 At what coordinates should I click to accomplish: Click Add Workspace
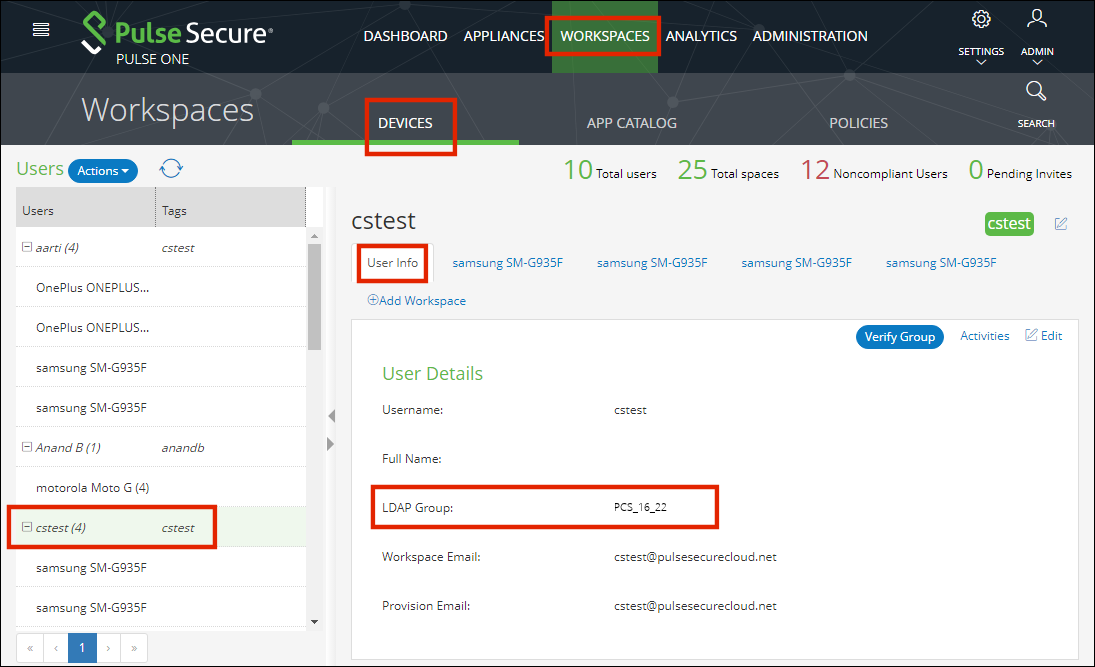pyautogui.click(x=417, y=300)
